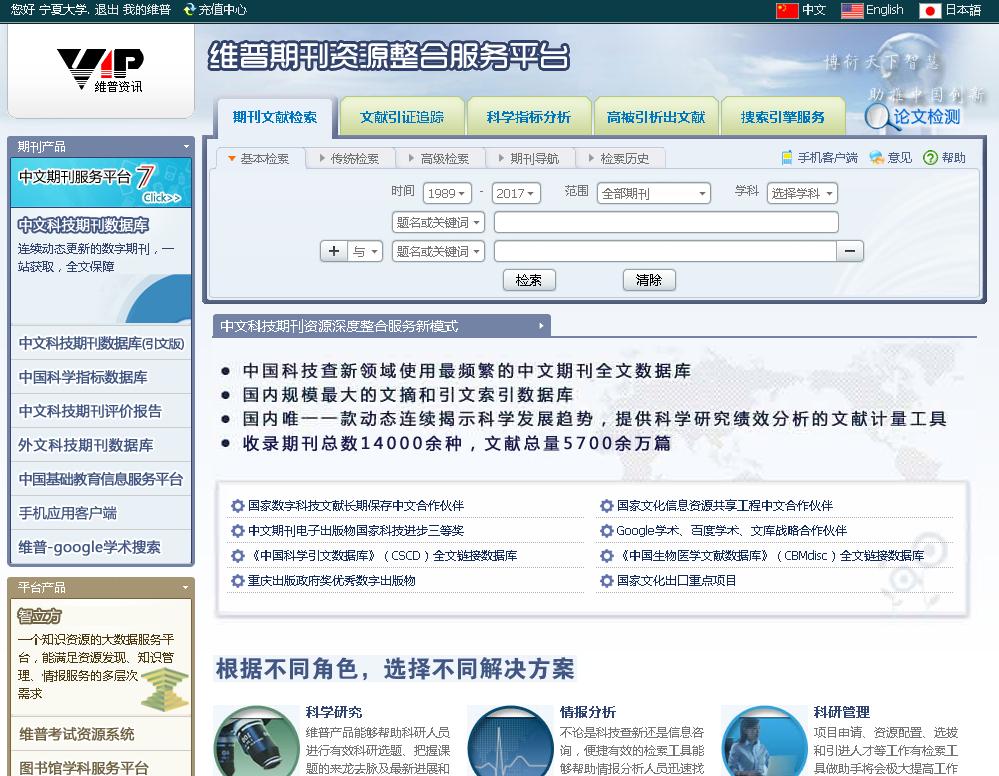Click gear icon beside 国家文化信息资源共享工程中文合作伙伴

607,506
